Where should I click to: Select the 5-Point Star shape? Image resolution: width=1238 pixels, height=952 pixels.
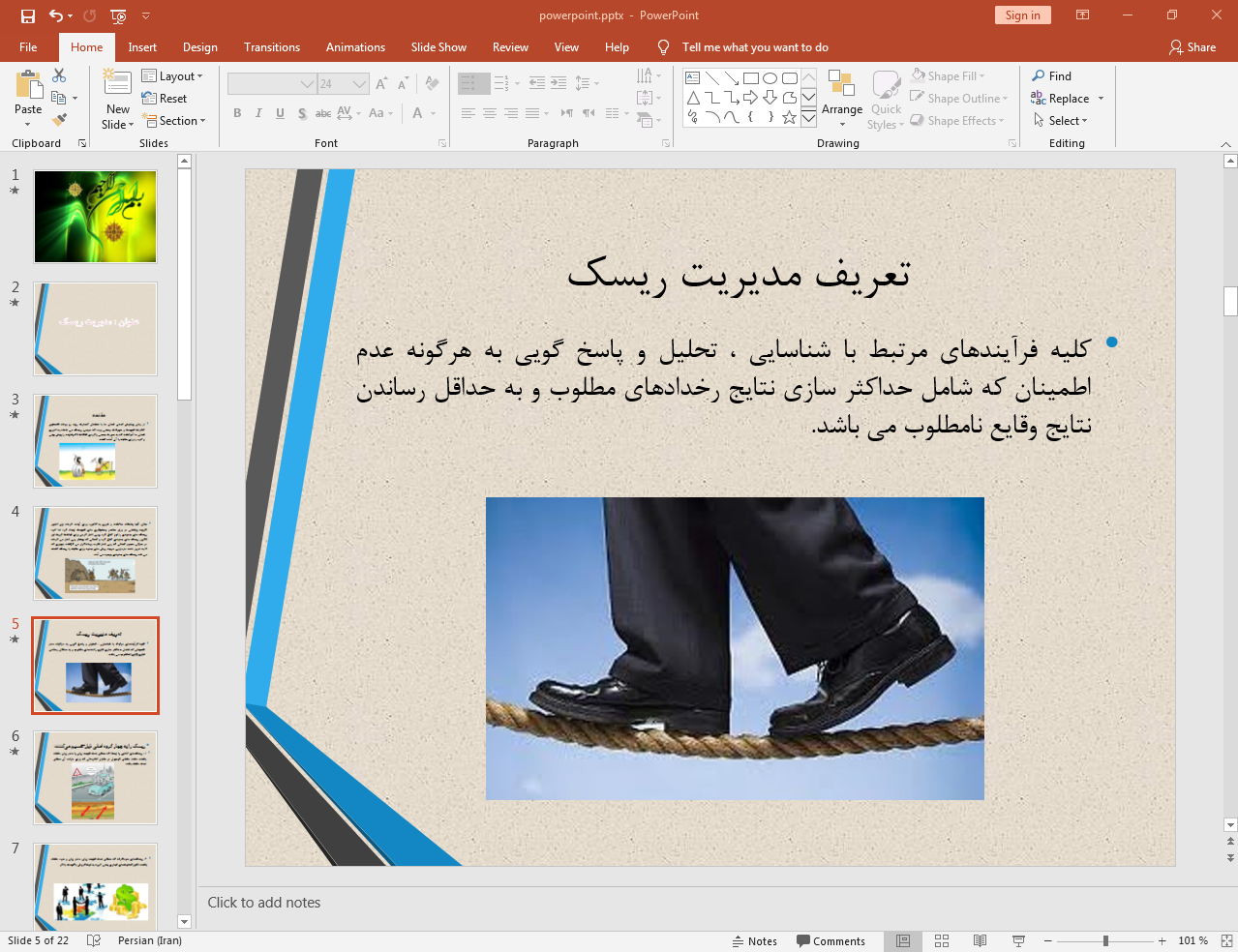click(x=790, y=117)
